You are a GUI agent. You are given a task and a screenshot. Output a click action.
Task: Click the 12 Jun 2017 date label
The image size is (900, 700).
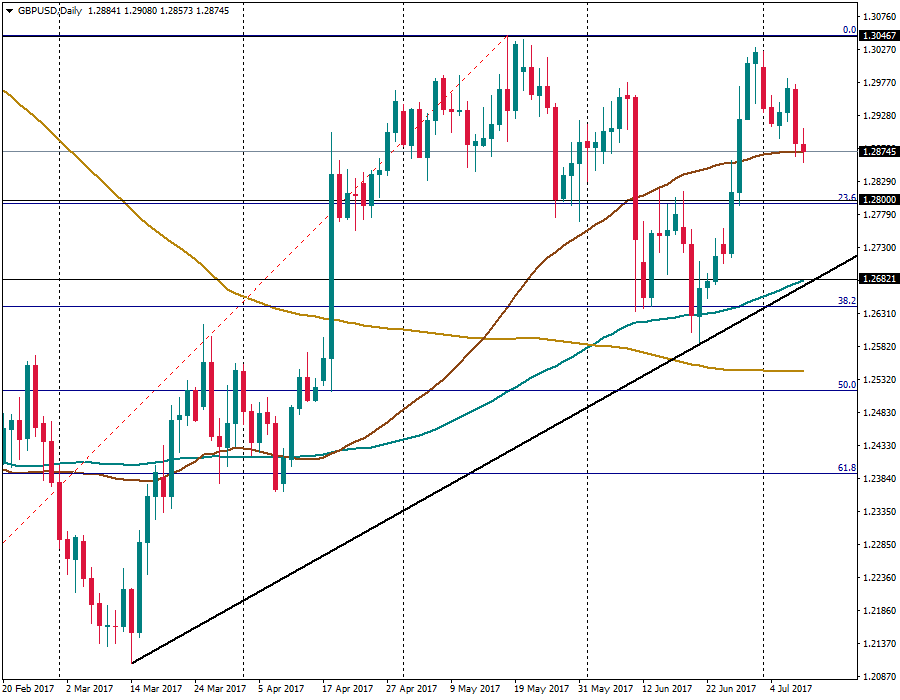click(x=665, y=689)
